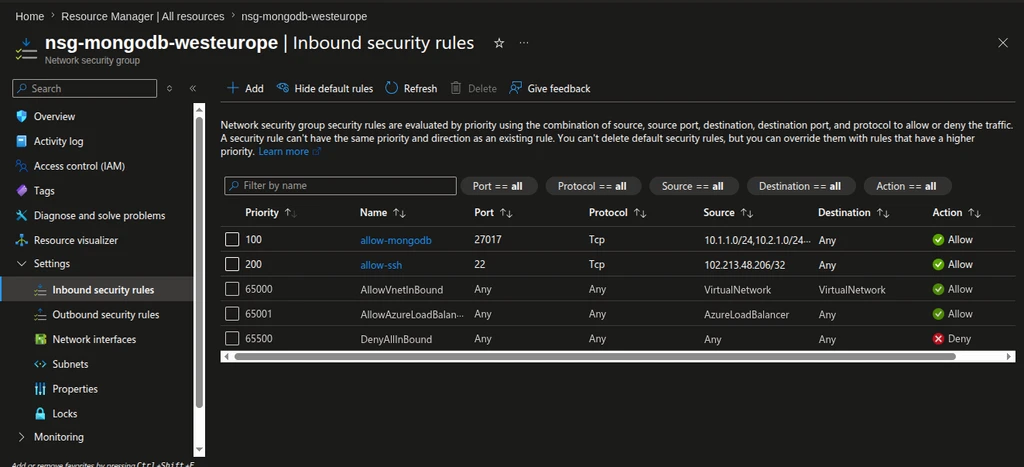Click the plus Add icon
This screenshot has height=467, width=1024.
pos(232,88)
